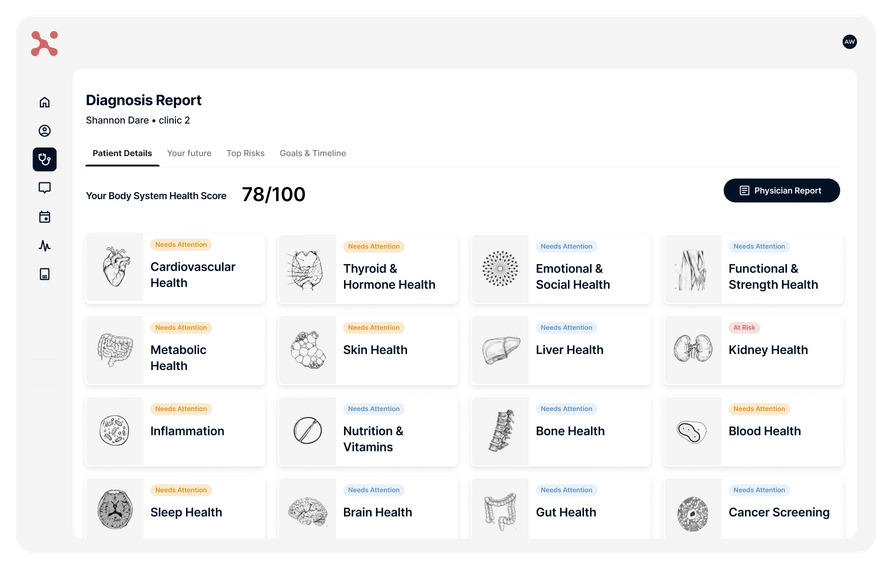The width and height of the screenshot is (893, 569).
Task: Open the AW user avatar
Action: [x=849, y=42]
